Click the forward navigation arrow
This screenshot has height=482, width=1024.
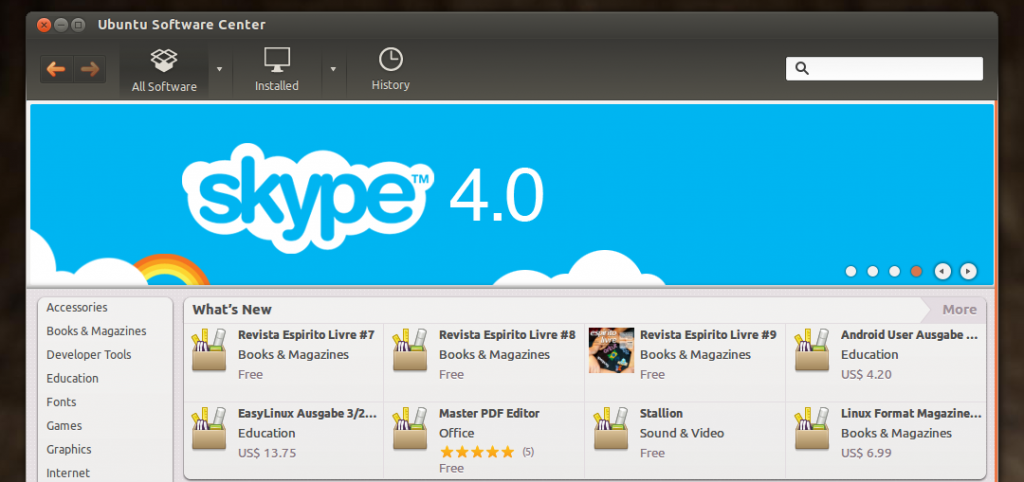pyautogui.click(x=89, y=69)
